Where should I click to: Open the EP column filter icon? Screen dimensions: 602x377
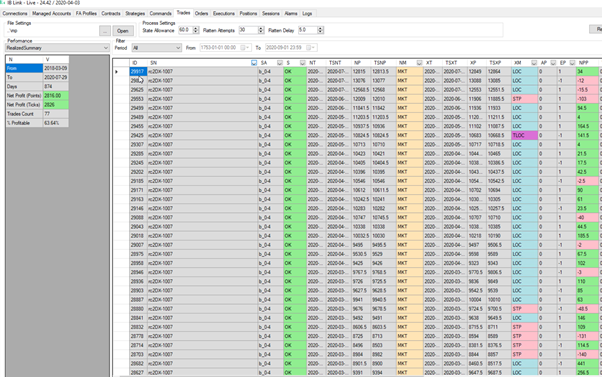(572, 63)
